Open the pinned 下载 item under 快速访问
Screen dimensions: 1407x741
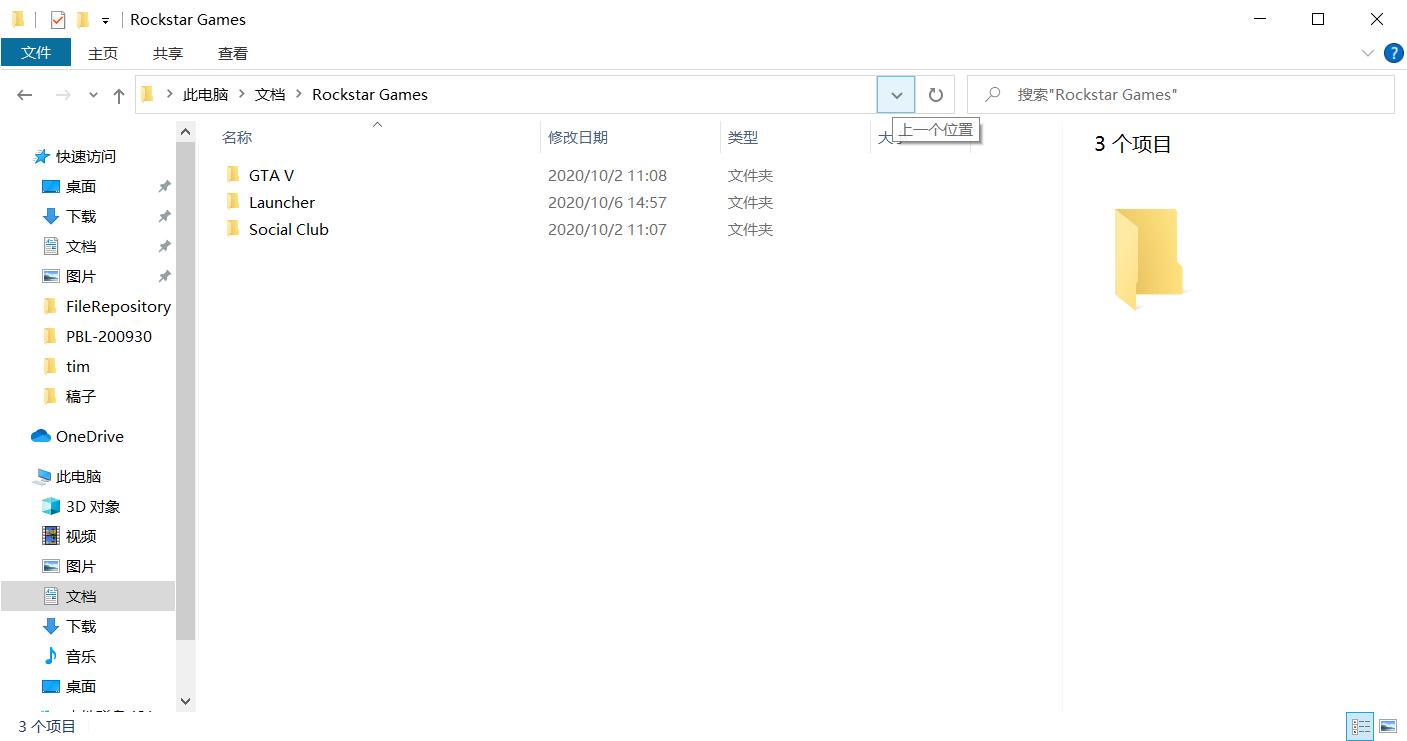pos(81,217)
